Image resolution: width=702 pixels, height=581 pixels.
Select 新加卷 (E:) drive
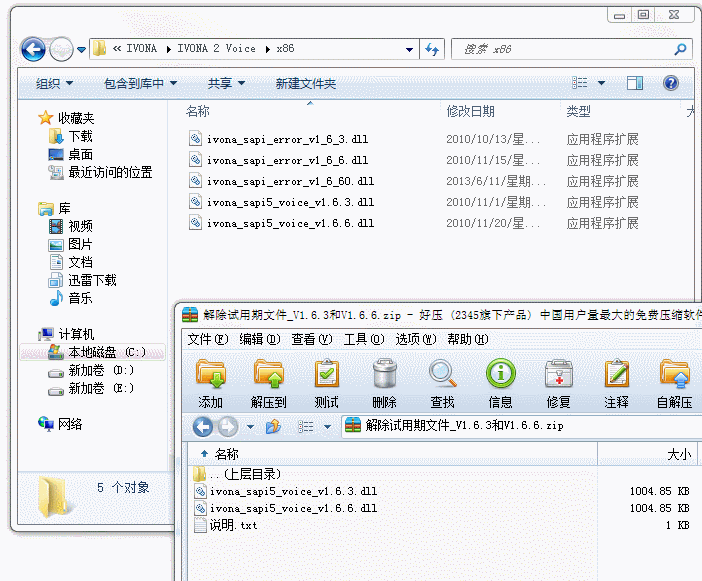tap(101, 389)
